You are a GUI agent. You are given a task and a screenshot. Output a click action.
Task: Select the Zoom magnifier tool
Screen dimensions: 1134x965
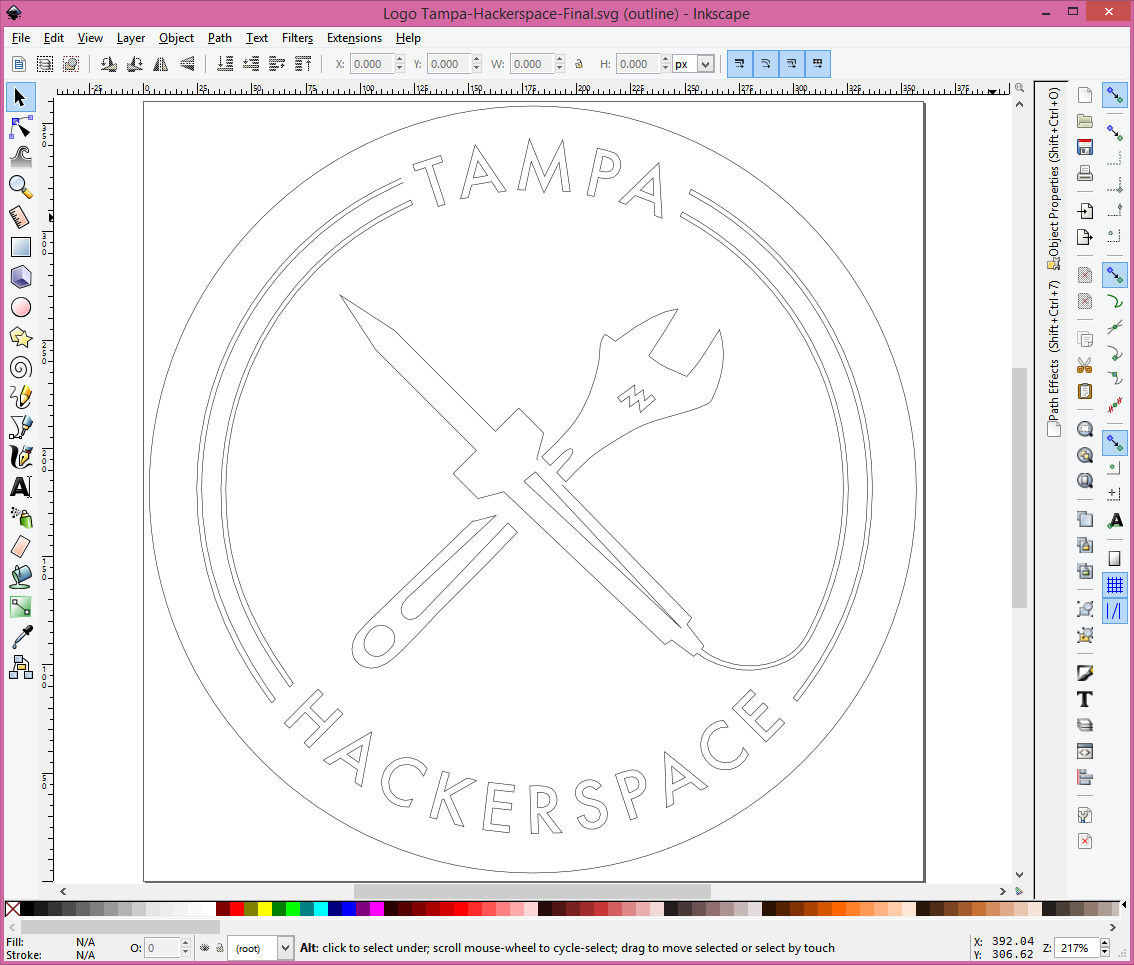point(20,187)
